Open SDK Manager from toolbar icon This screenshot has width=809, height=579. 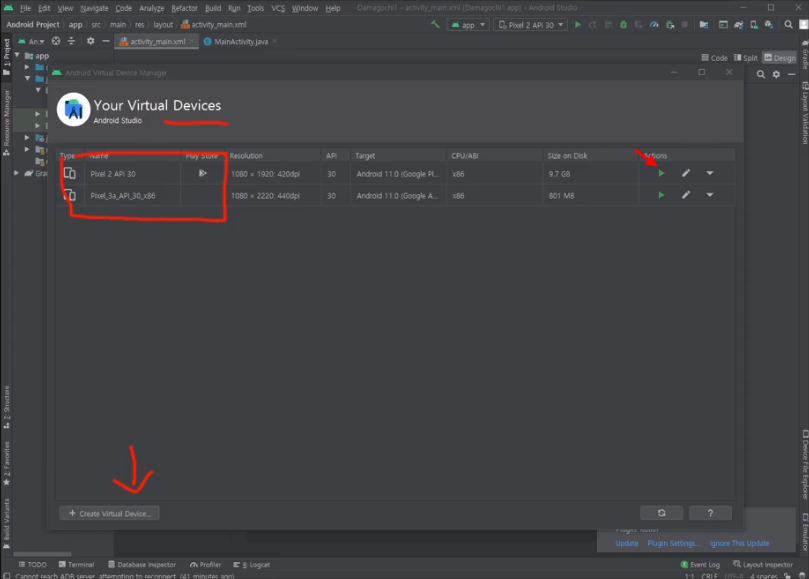(769, 24)
